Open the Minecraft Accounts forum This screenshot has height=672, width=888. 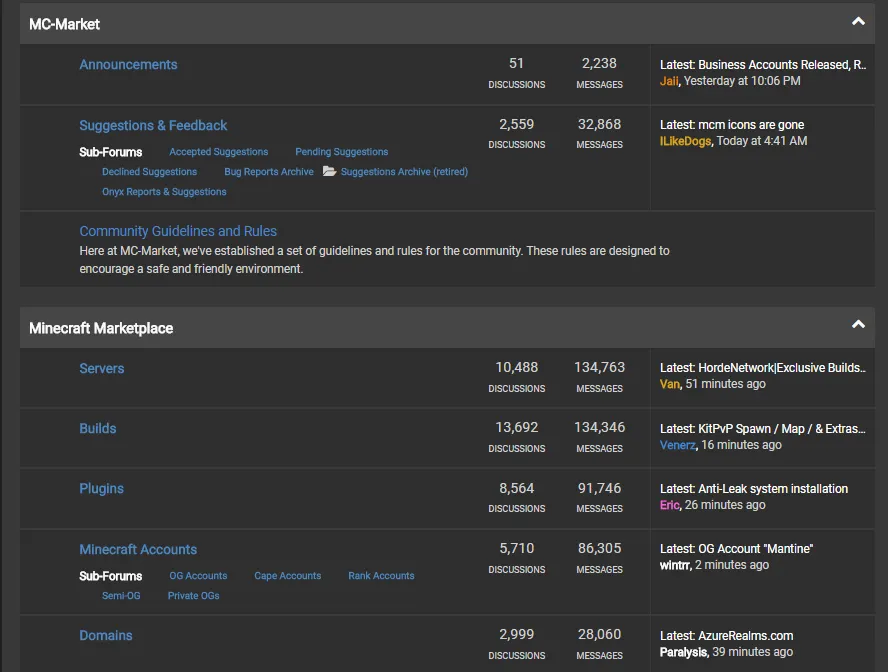[138, 549]
